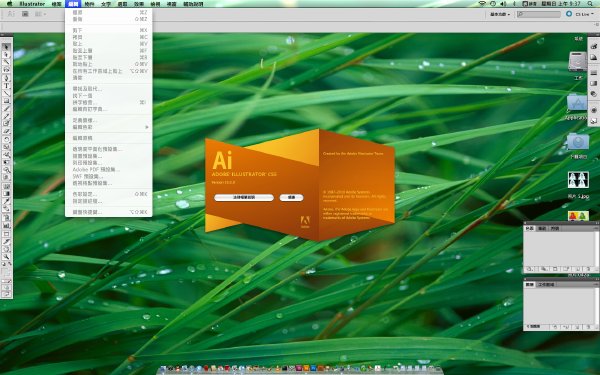Select the Eyedropper tool
Viewport: 600px width, 375px height.
(x=6, y=201)
